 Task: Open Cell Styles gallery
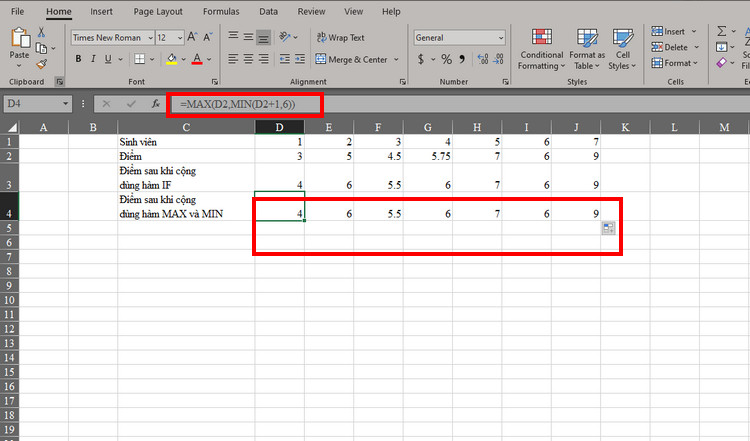(622, 49)
